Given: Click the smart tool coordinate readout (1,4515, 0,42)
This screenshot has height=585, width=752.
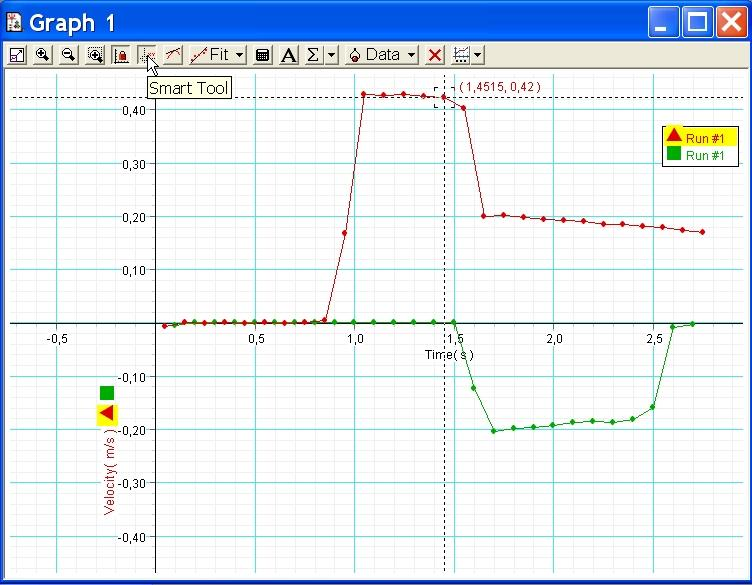Looking at the screenshot, I should click(500, 87).
